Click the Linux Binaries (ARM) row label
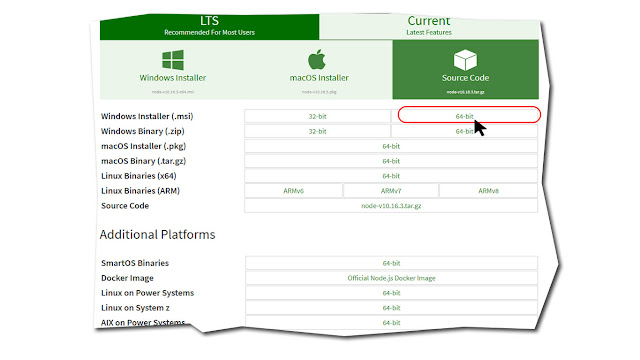640x360 pixels. click(x=140, y=191)
